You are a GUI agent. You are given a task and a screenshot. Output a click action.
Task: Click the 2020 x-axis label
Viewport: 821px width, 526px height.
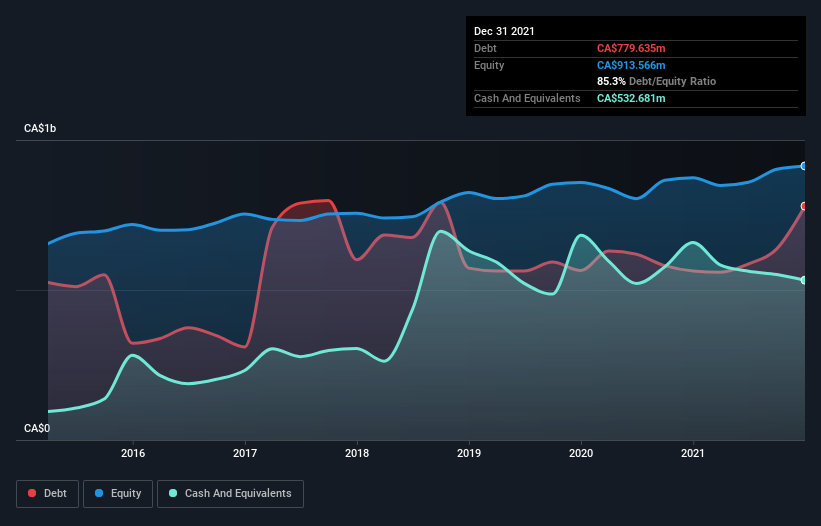581,453
